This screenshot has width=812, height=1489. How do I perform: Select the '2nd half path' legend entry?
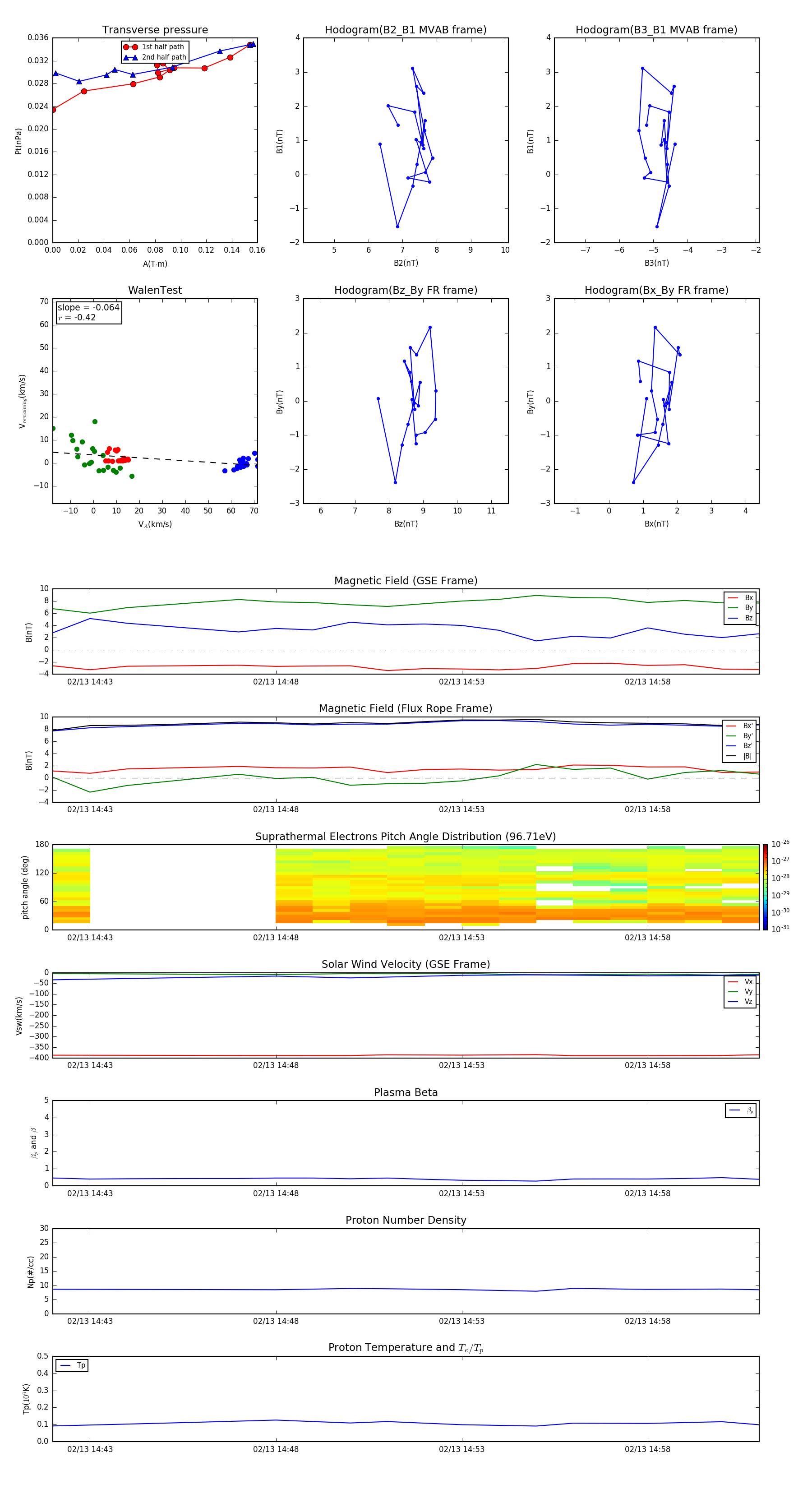pyautogui.click(x=155, y=57)
